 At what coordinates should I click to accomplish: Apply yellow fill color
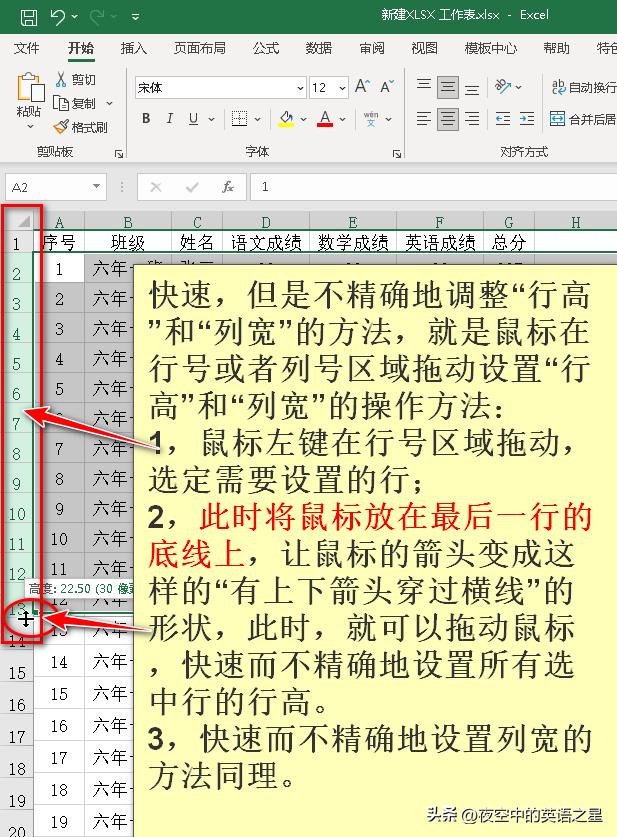coord(286,119)
